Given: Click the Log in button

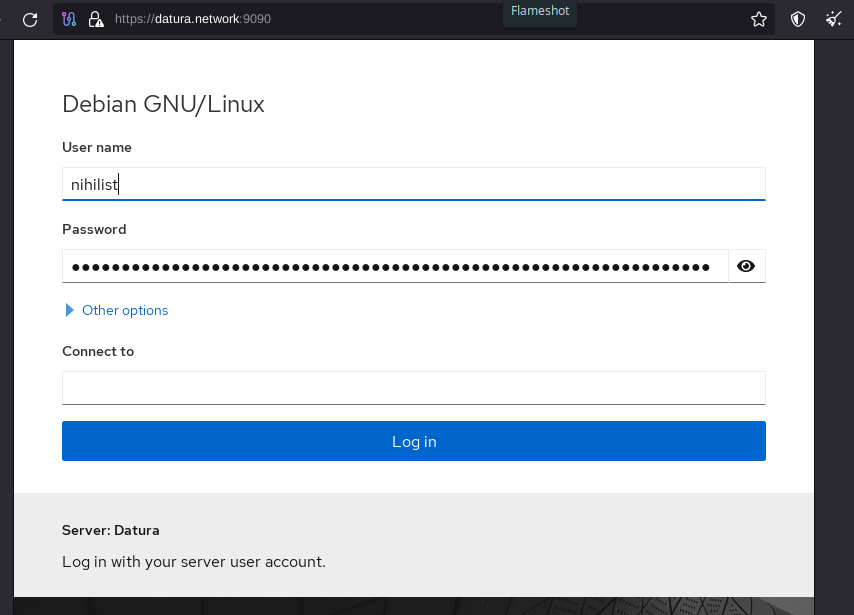Looking at the screenshot, I should [x=414, y=441].
